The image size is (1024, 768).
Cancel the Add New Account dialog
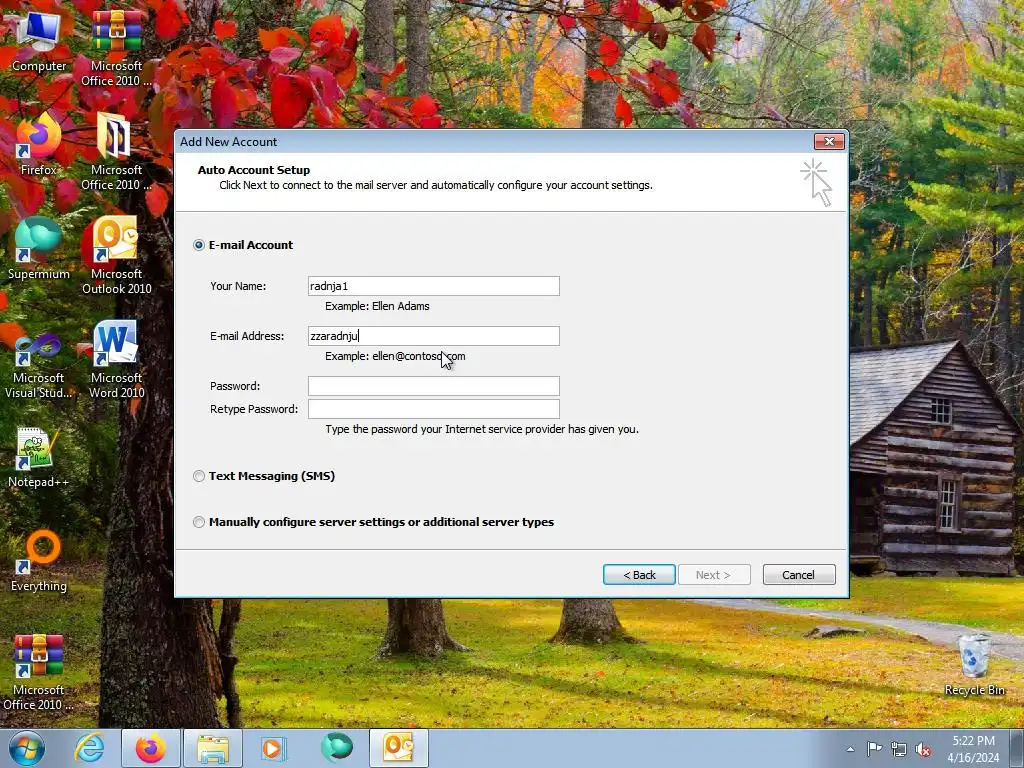[799, 575]
